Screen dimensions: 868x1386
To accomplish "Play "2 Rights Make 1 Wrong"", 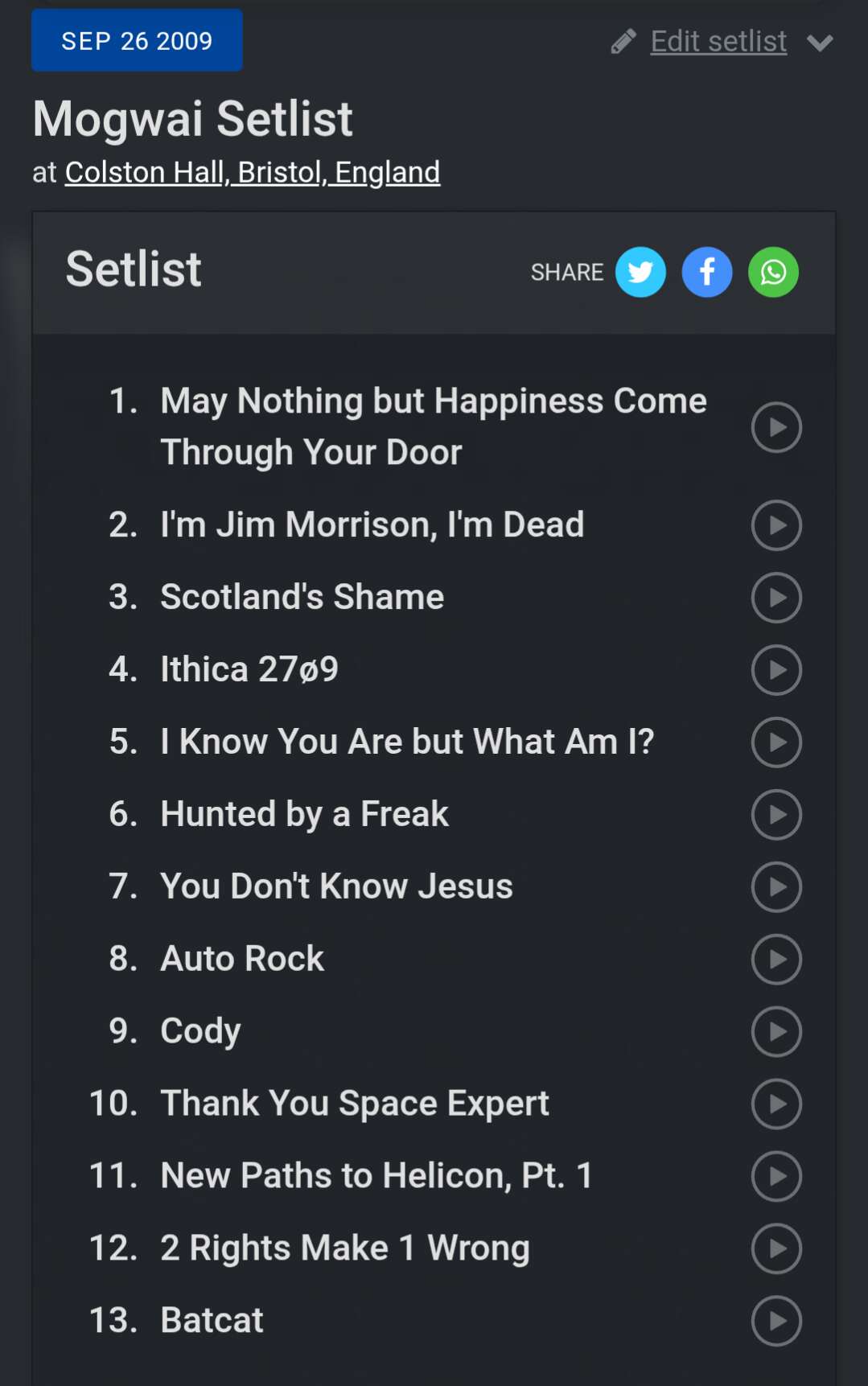I will [x=776, y=1248].
